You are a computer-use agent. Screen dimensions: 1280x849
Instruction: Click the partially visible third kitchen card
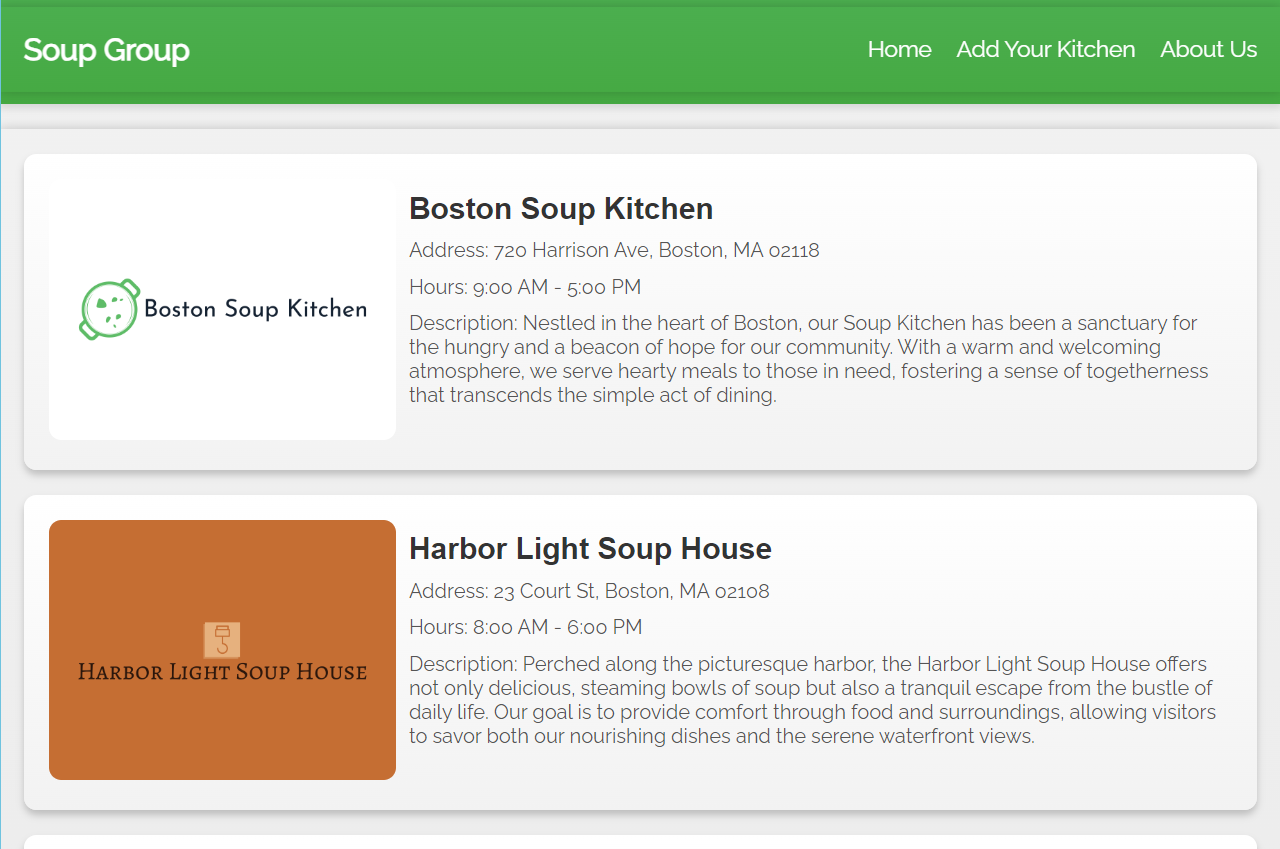(x=640, y=842)
